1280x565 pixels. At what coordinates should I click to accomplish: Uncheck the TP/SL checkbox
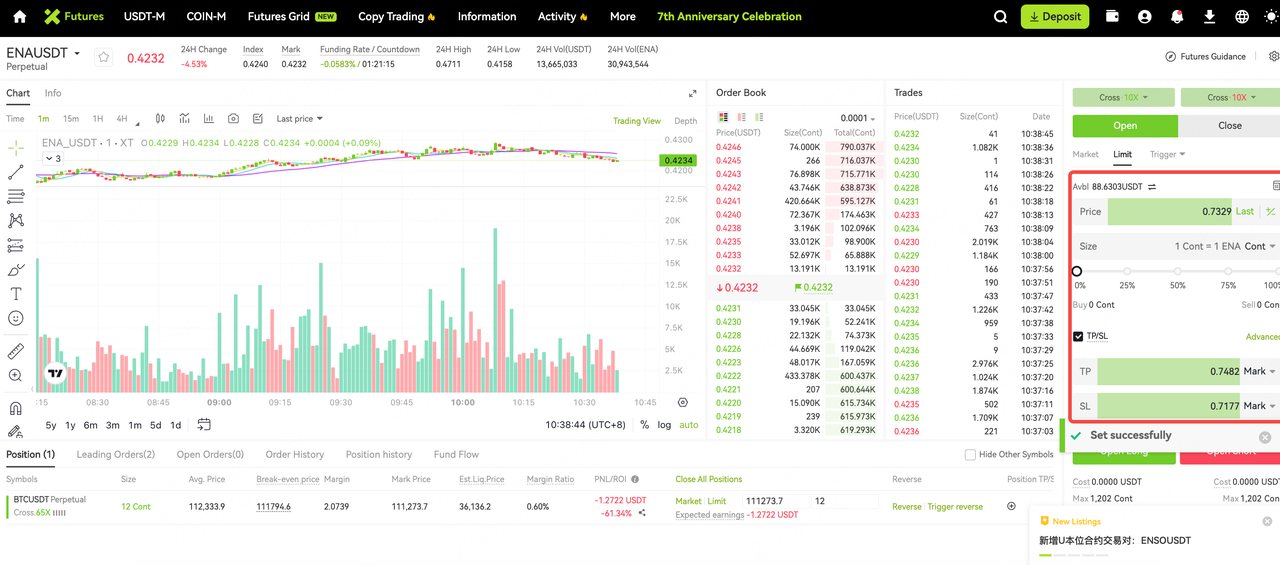1078,336
